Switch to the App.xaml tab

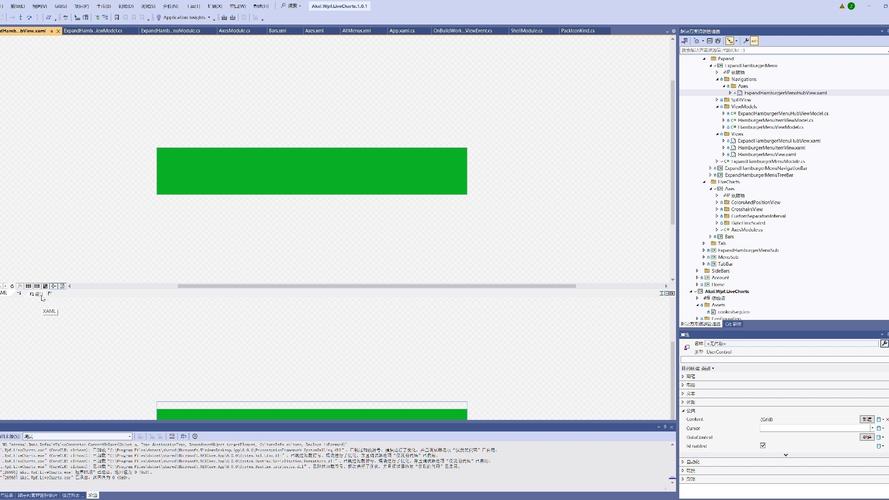point(400,31)
